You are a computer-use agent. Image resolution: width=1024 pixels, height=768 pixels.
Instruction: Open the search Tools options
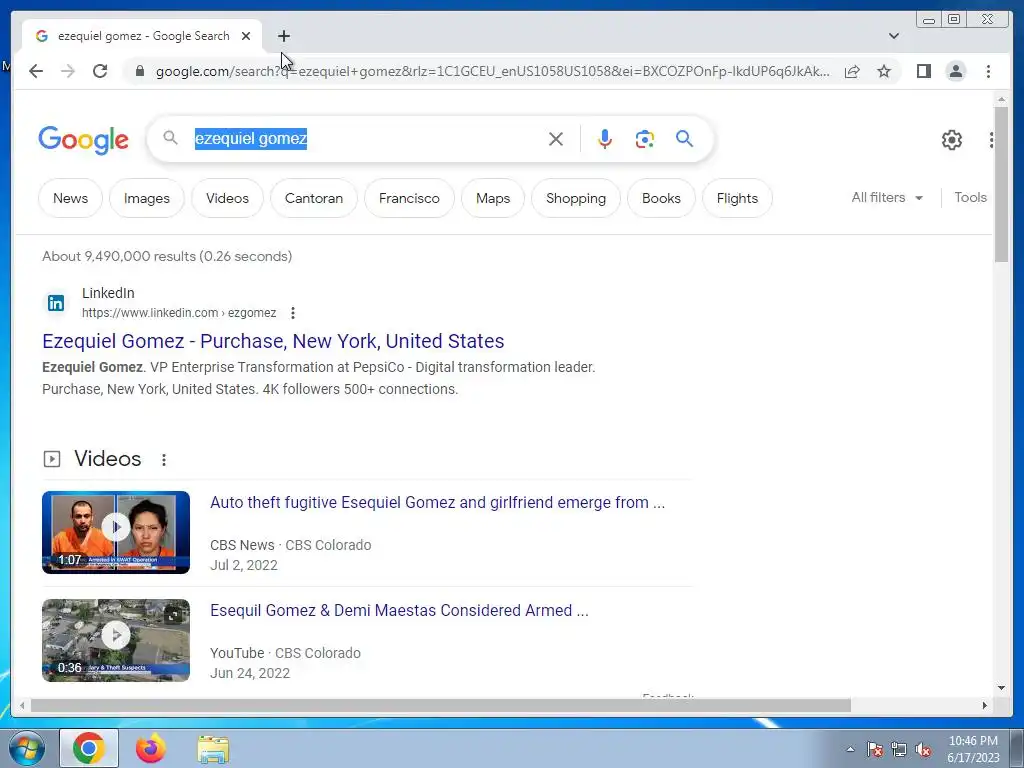pos(970,197)
